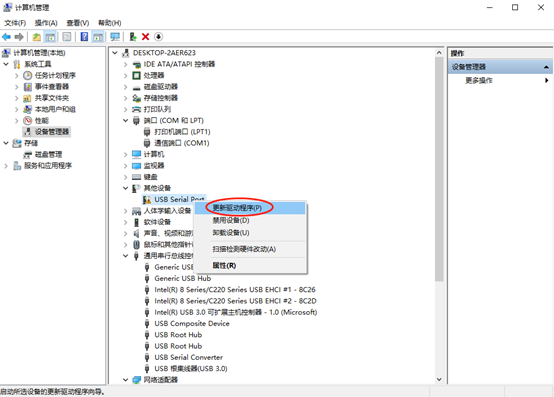Image resolution: width=554 pixels, height=397 pixels.
Task: Click the update driver toolbar icon
Action: pos(133,36)
